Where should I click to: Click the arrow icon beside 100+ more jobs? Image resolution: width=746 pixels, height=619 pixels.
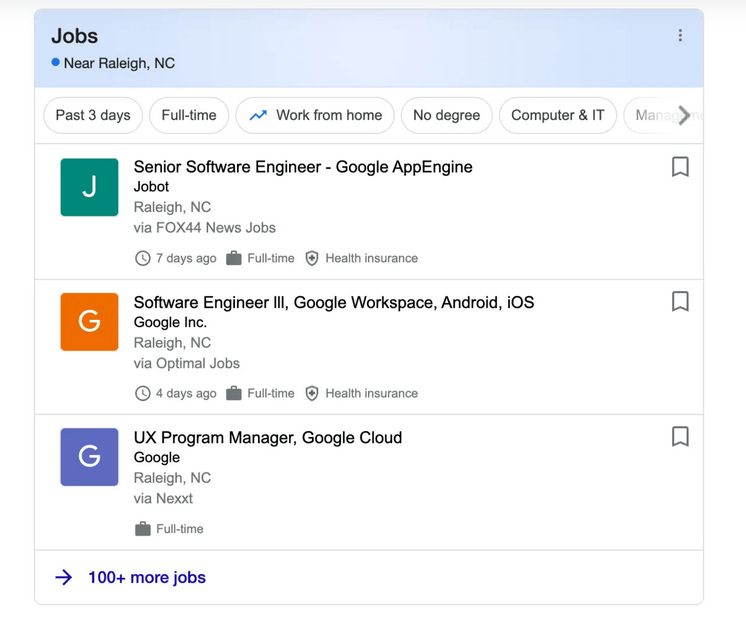point(64,578)
